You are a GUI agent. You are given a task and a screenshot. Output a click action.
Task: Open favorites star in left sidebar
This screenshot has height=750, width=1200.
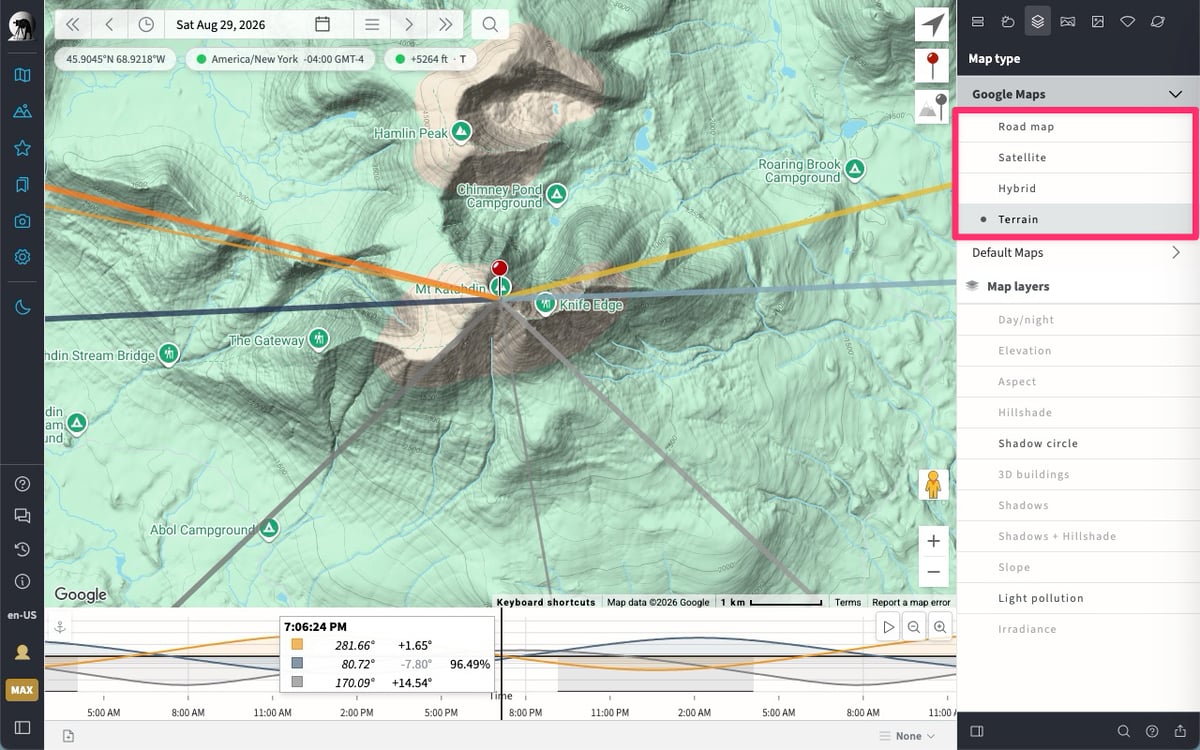tap(22, 148)
